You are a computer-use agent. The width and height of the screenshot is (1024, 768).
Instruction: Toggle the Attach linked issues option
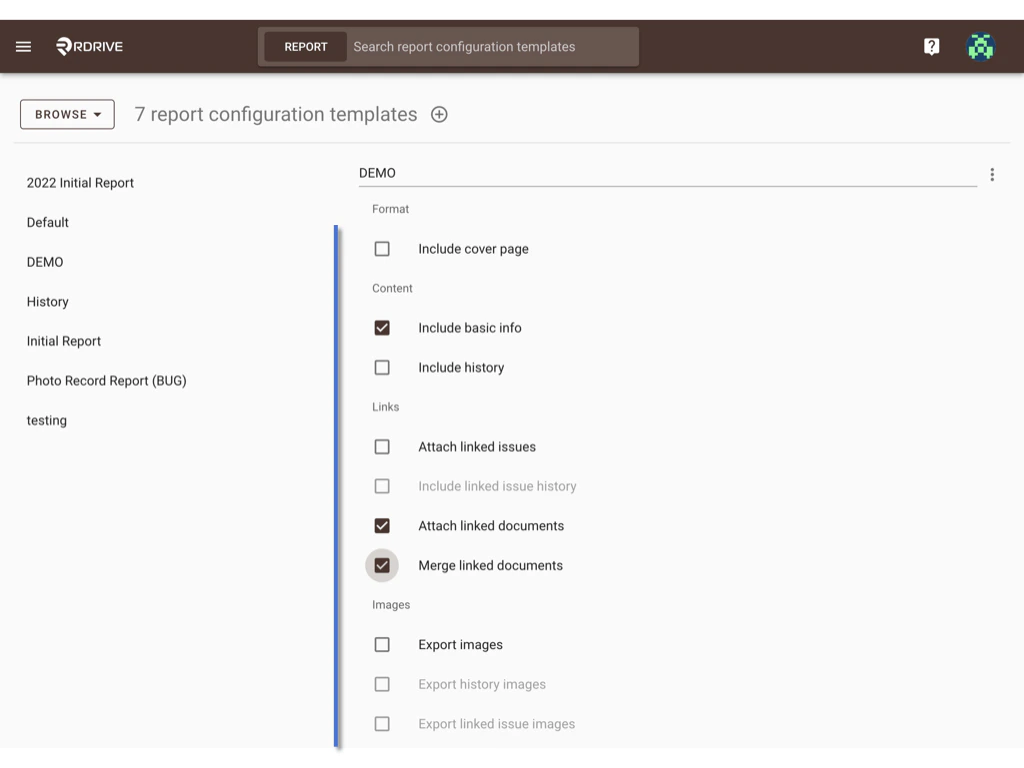pyautogui.click(x=382, y=446)
